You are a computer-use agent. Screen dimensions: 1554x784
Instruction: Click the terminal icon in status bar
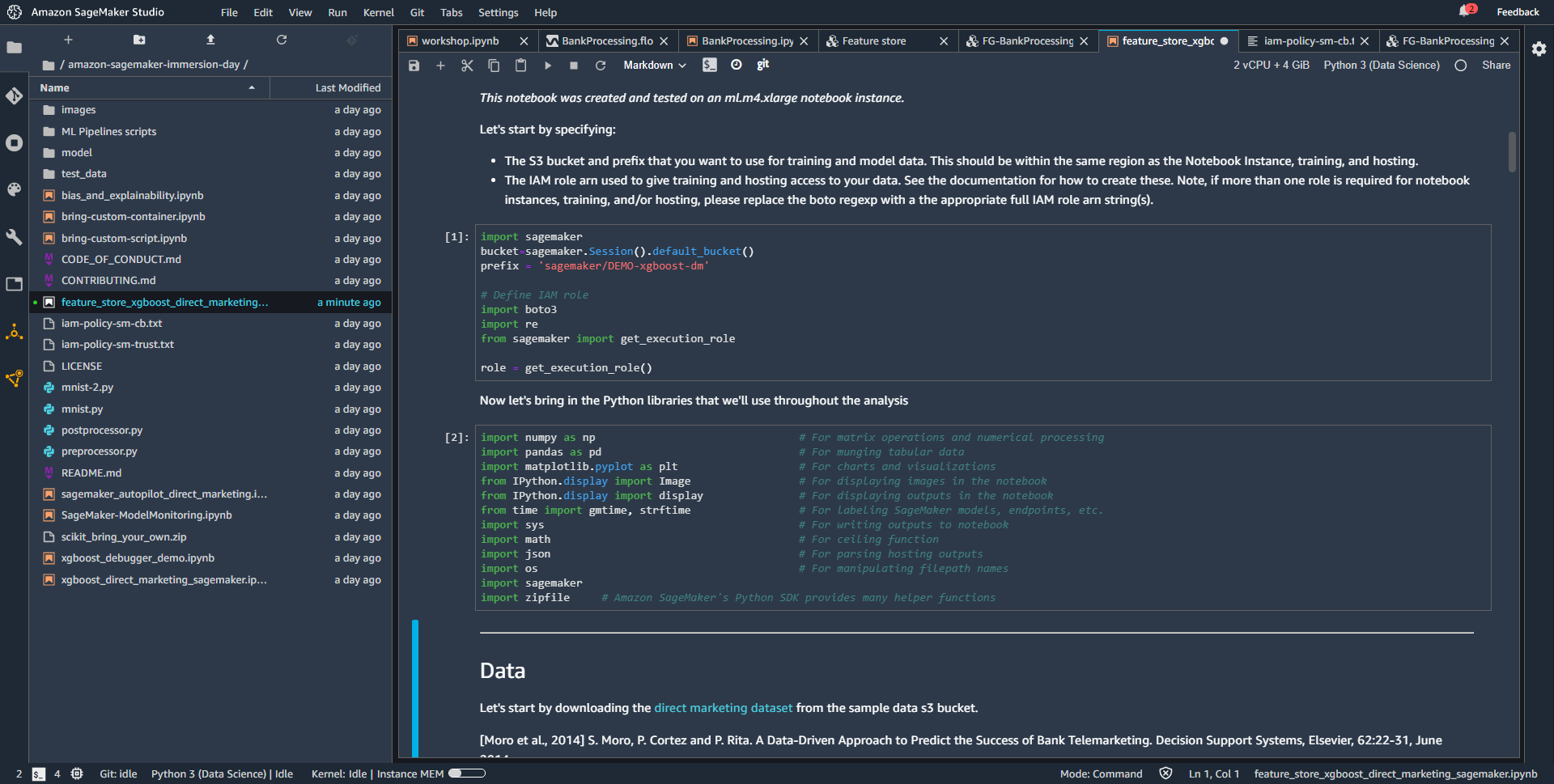point(39,774)
